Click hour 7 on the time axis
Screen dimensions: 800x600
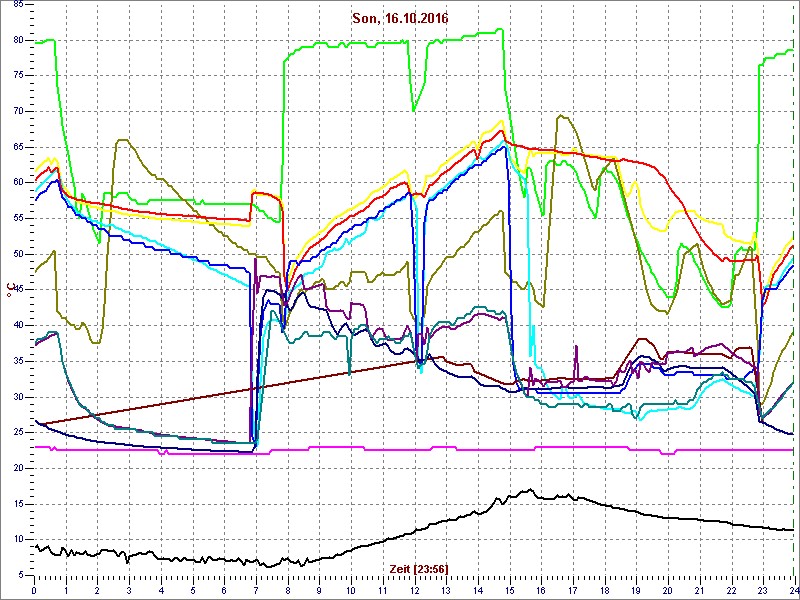[x=256, y=590]
